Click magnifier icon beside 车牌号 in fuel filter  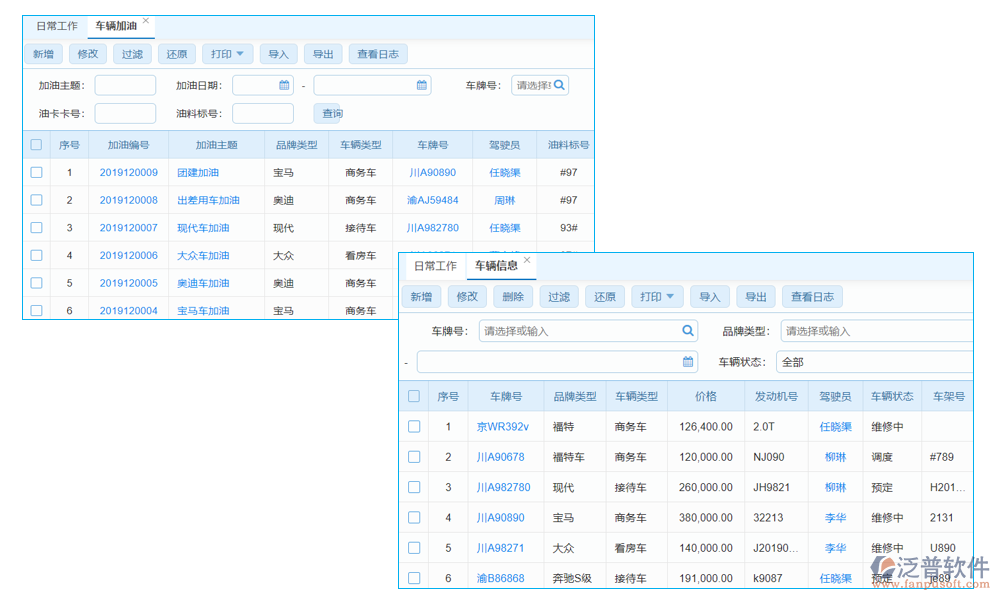pos(561,85)
